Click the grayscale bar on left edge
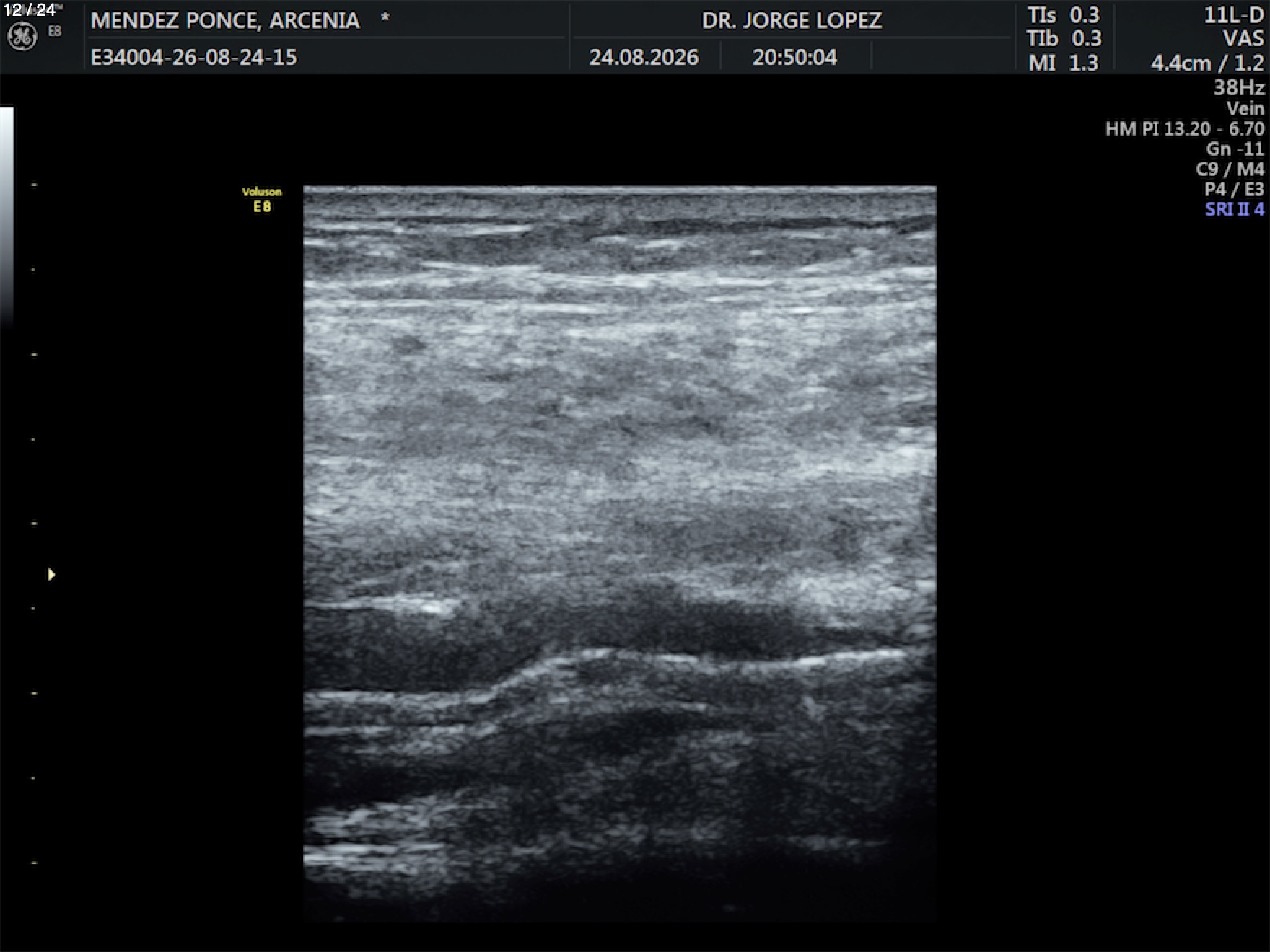Screen dimensions: 1270x952 tap(6, 216)
